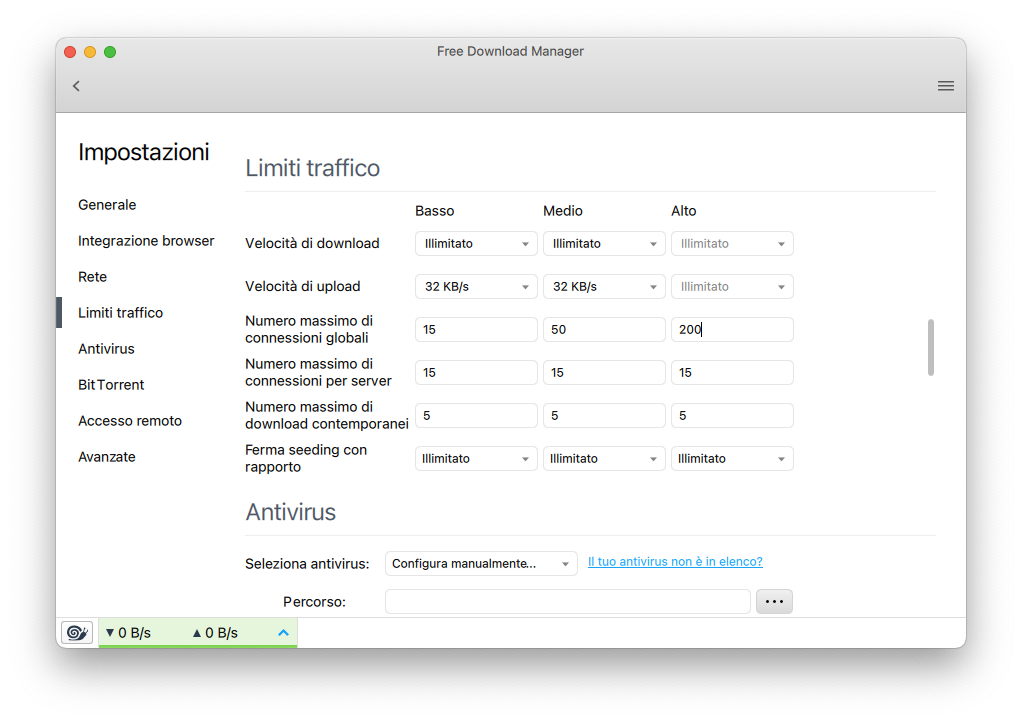Open Integrazione browser settings section

146,240
